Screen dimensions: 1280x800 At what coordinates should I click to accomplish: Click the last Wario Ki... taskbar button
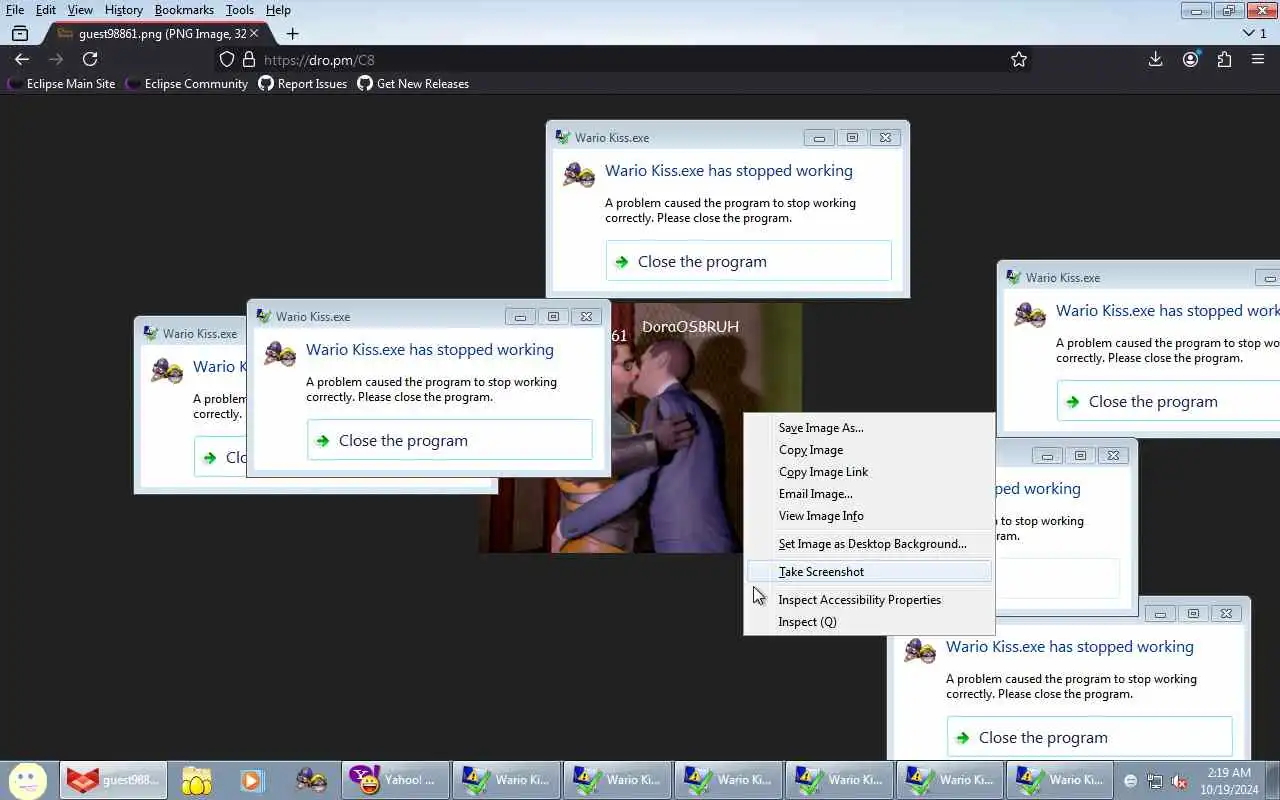(x=1059, y=780)
